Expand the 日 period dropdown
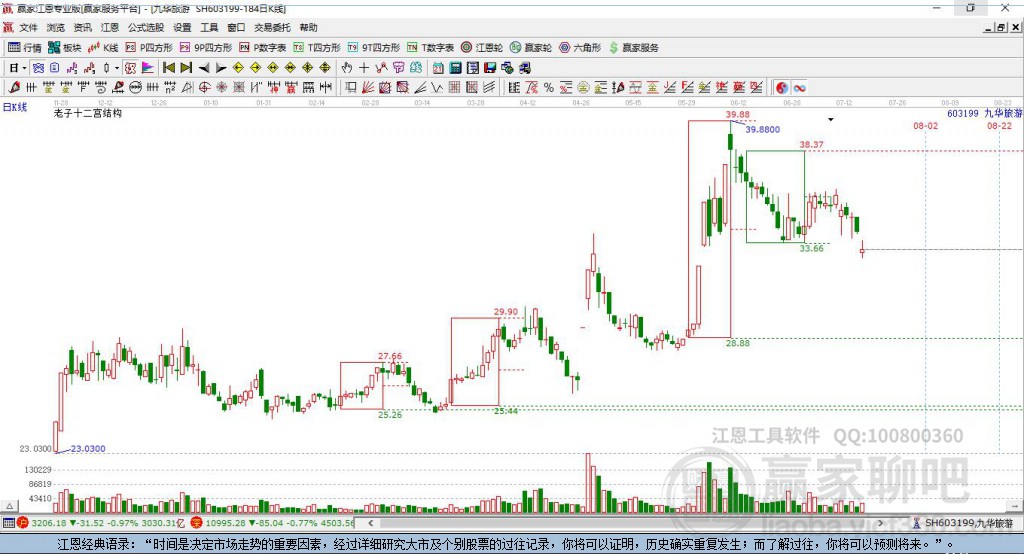Image resolution: width=1024 pixels, height=554 pixels. pos(25,68)
